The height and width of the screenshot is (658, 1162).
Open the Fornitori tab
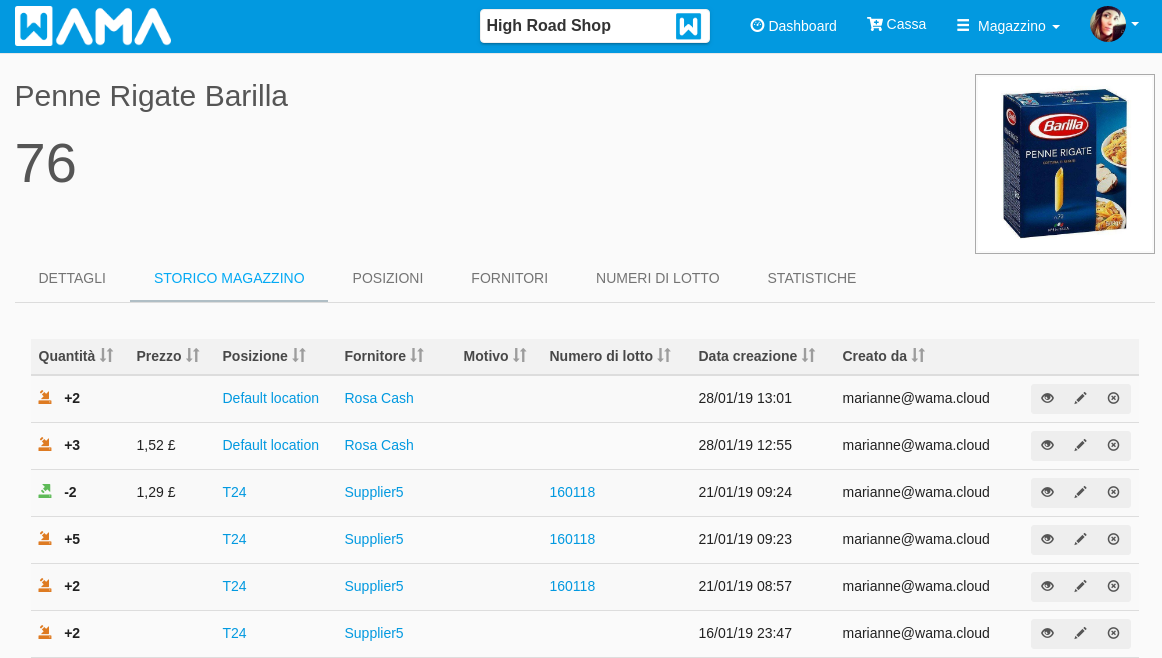pyautogui.click(x=509, y=279)
